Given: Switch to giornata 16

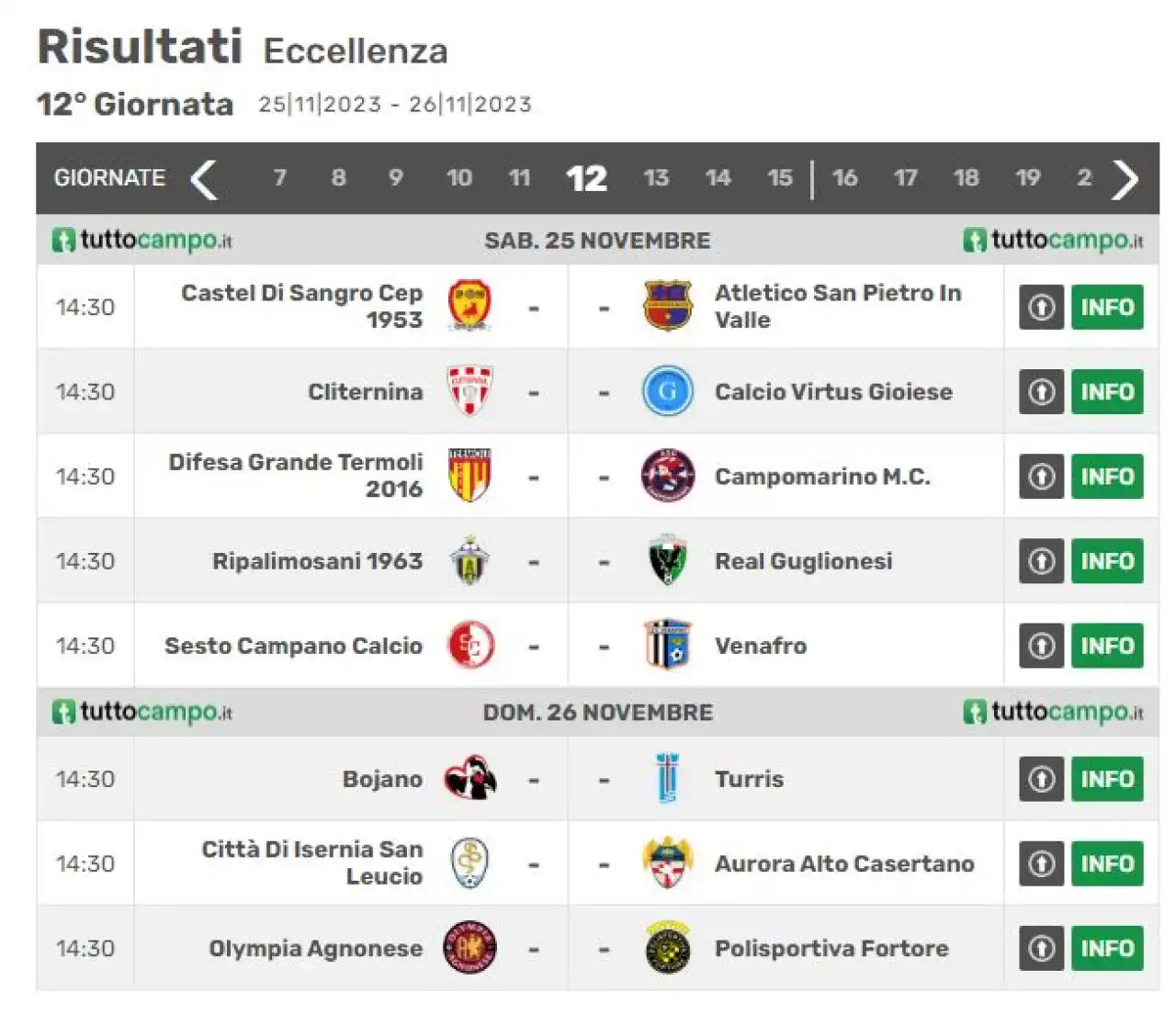Looking at the screenshot, I should (x=844, y=178).
